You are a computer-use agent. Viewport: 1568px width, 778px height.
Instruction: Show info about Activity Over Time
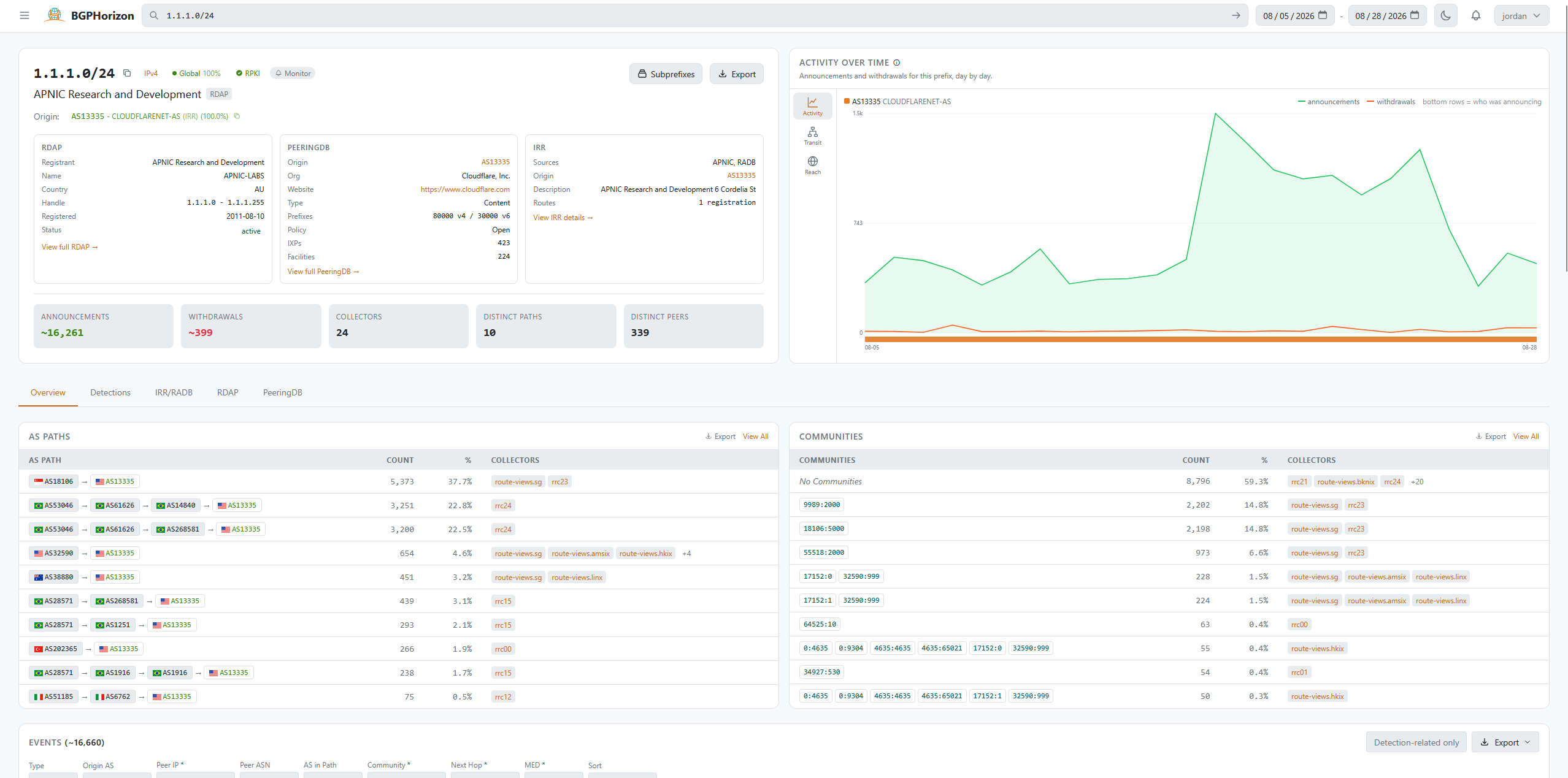pyautogui.click(x=896, y=63)
